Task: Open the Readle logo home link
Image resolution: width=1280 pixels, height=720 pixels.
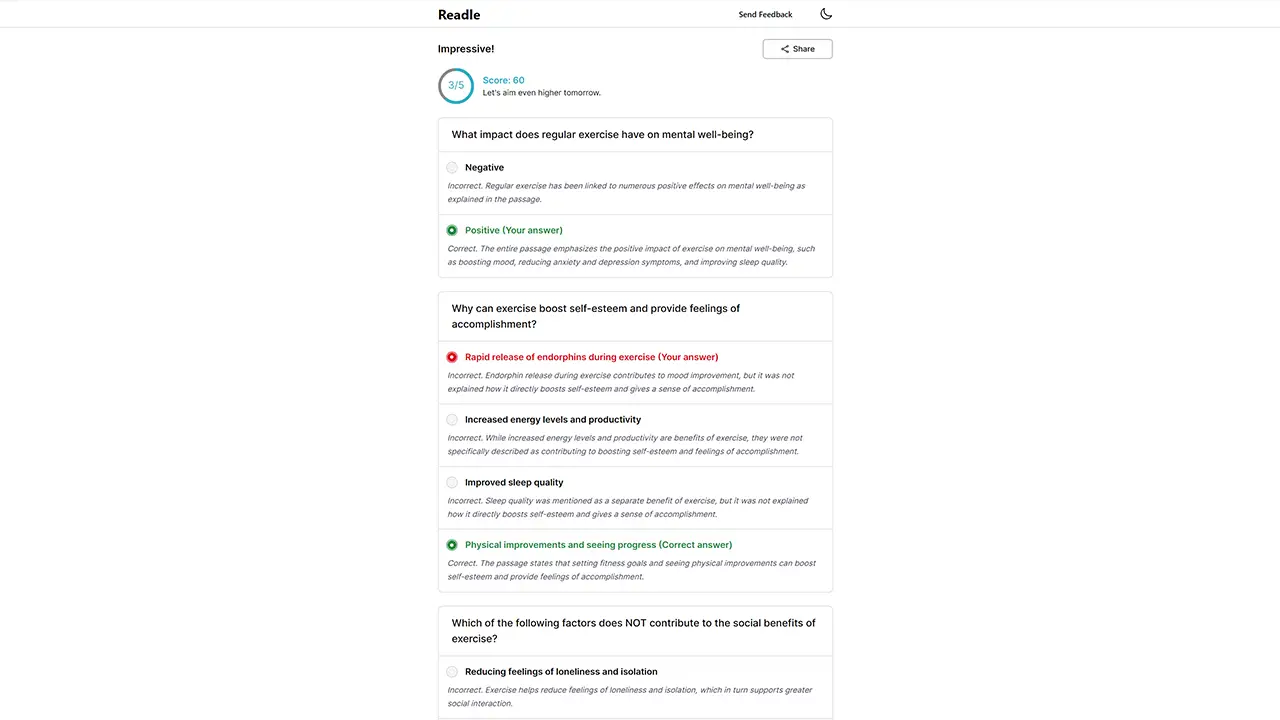Action: coord(459,14)
